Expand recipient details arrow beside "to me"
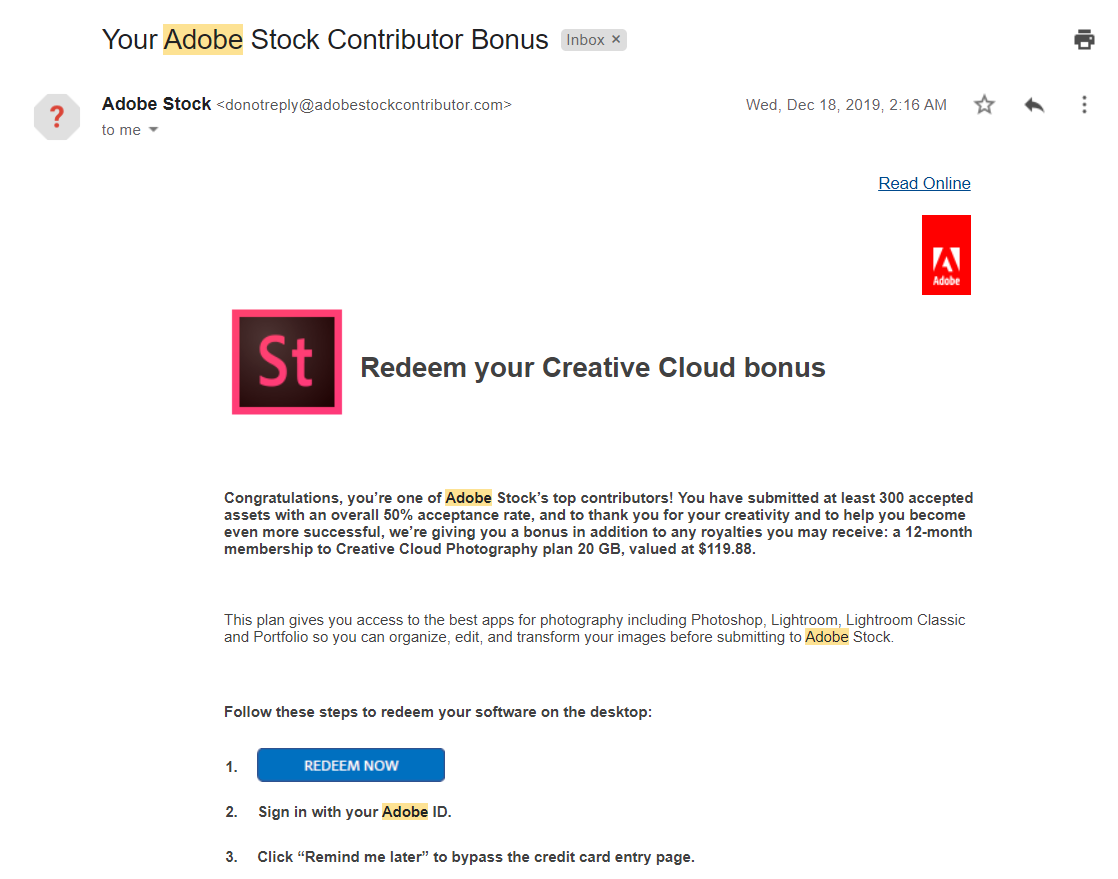Viewport: 1118px width, 879px height. pyautogui.click(x=153, y=130)
